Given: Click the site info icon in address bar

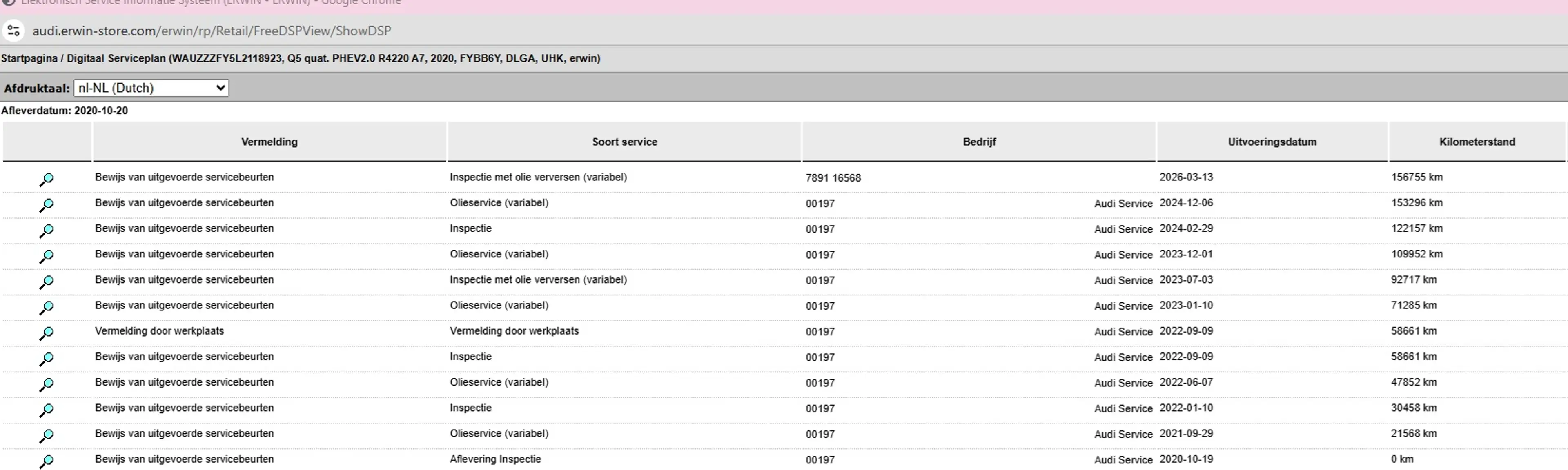Looking at the screenshot, I should pyautogui.click(x=13, y=31).
